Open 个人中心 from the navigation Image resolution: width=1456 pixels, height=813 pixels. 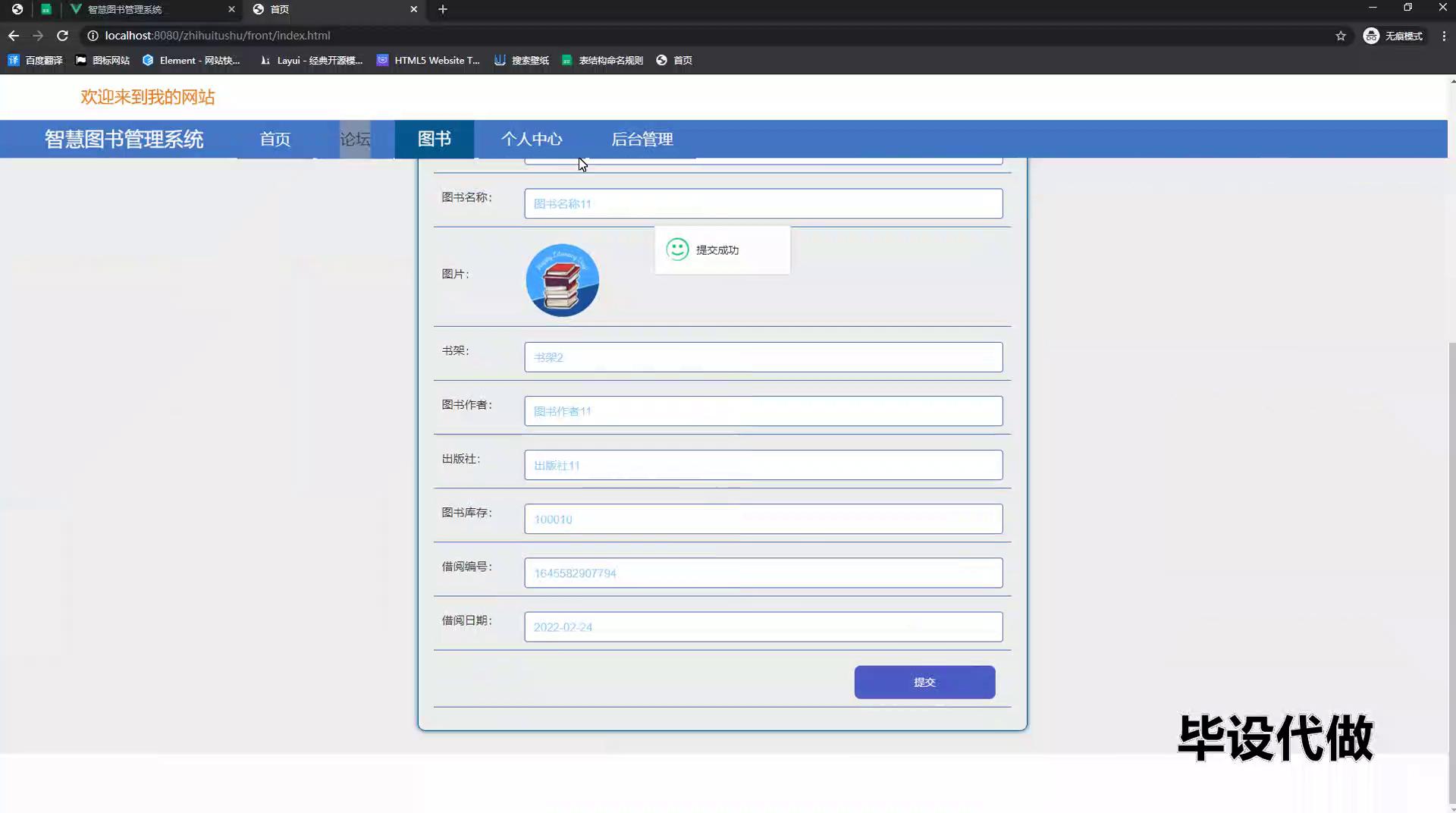[531, 139]
